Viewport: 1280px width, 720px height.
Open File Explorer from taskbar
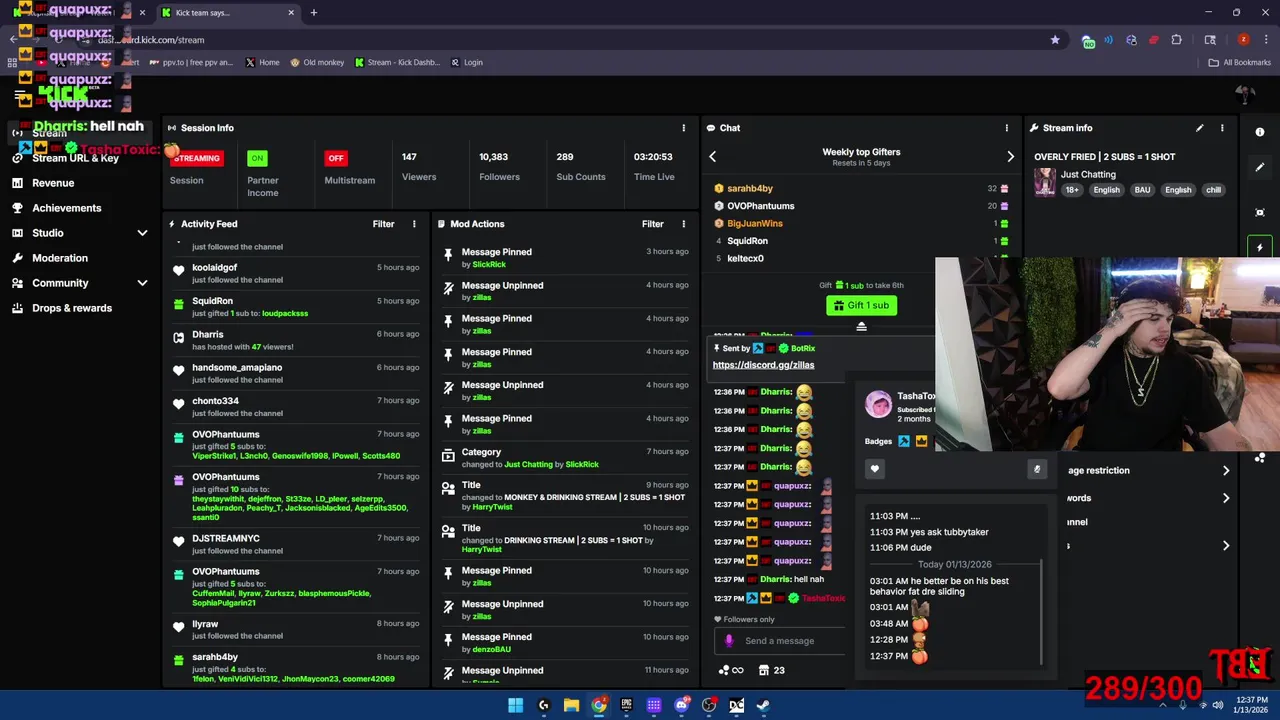click(571, 705)
